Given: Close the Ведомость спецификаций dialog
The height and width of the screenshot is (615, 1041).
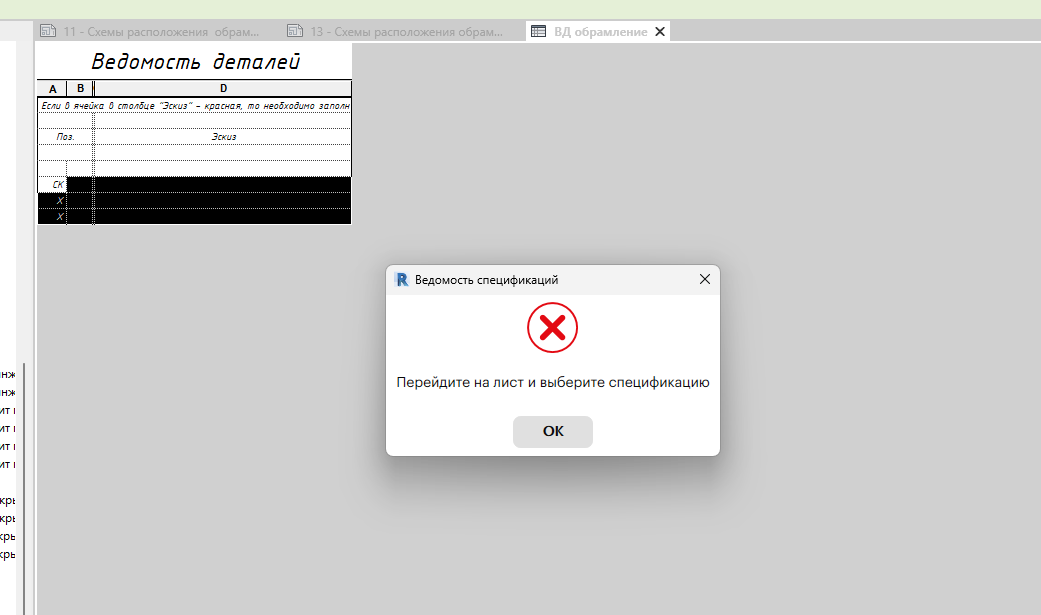Looking at the screenshot, I should coord(705,280).
